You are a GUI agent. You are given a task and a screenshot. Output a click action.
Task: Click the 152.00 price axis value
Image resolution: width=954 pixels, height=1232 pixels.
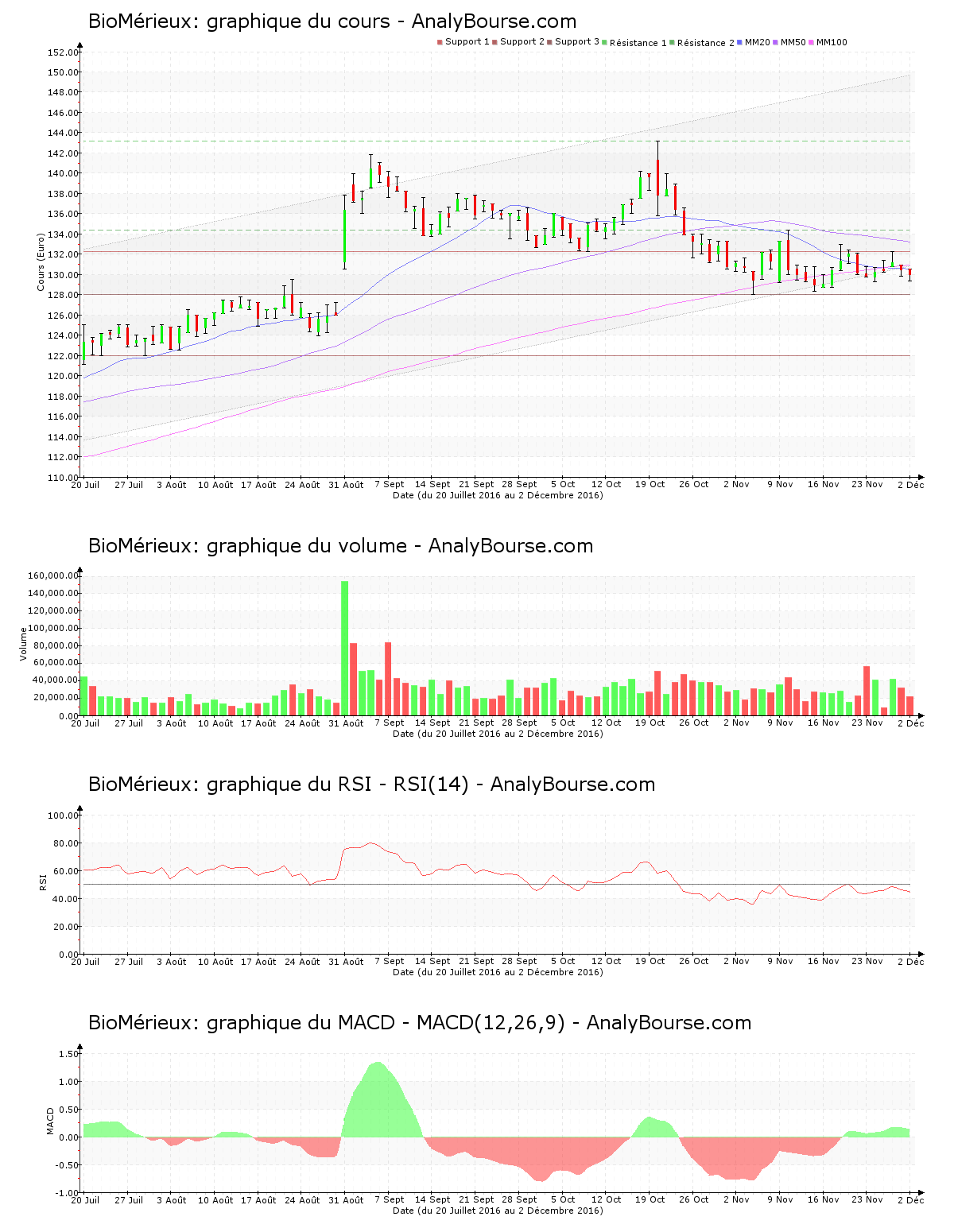click(x=63, y=52)
